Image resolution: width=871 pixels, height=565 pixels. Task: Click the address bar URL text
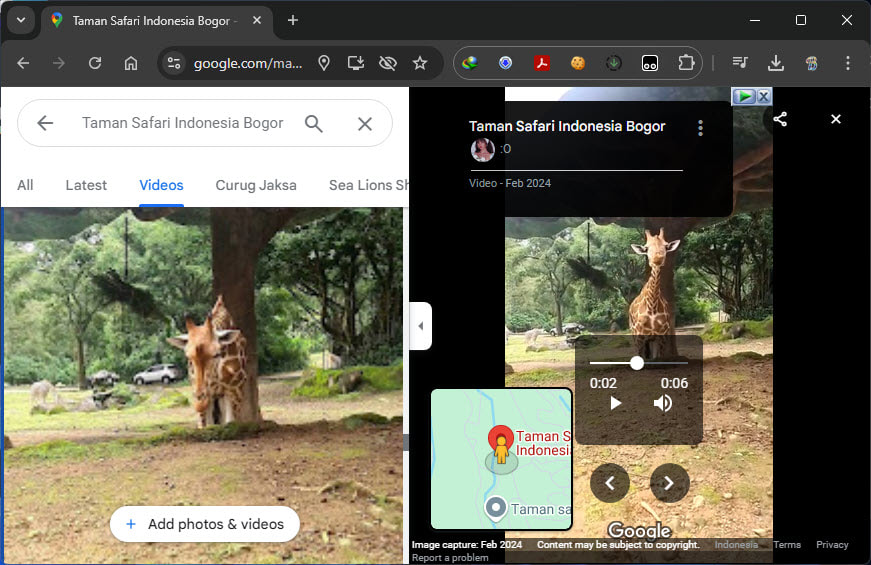(248, 63)
